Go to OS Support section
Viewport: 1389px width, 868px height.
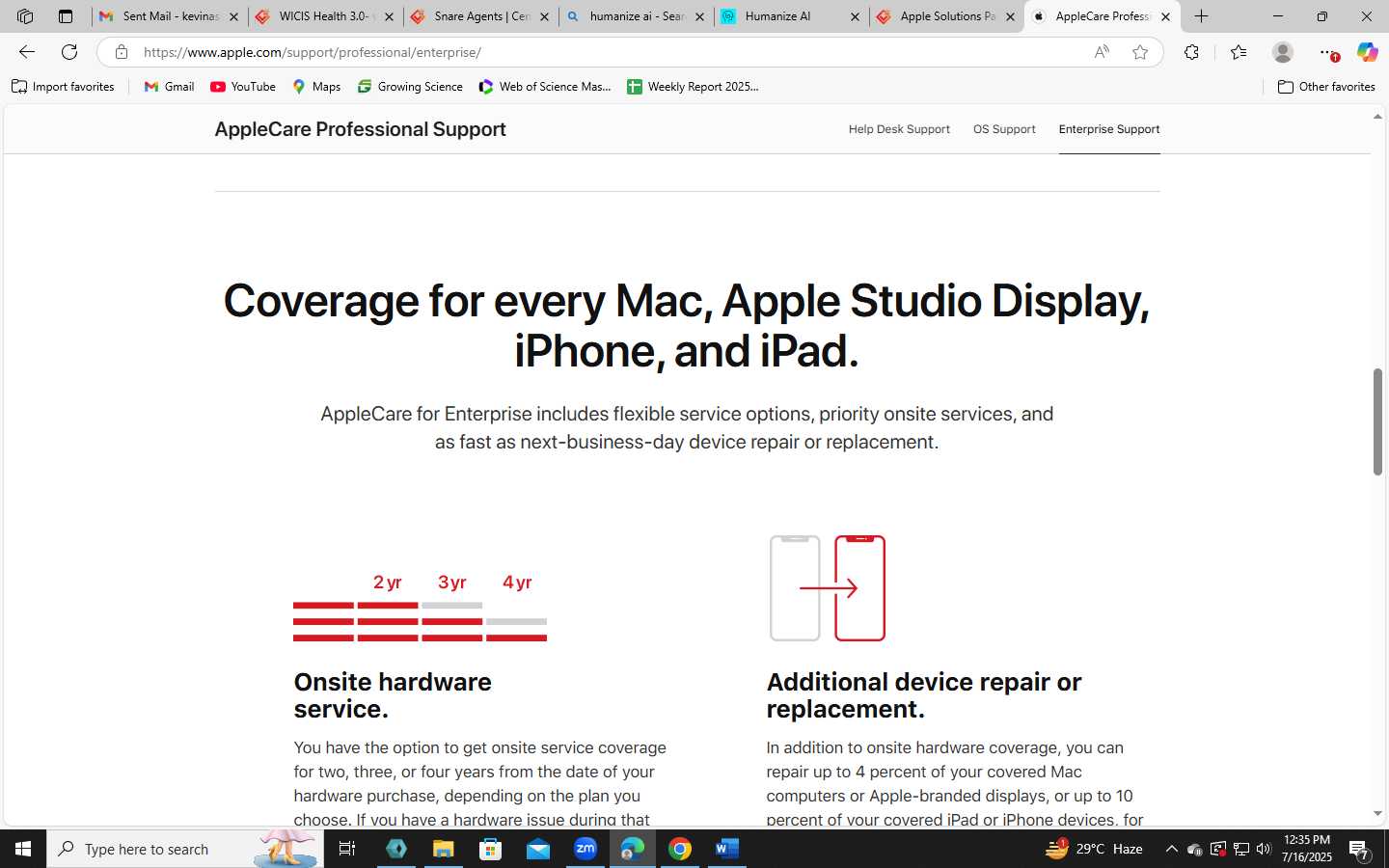pos(1004,129)
